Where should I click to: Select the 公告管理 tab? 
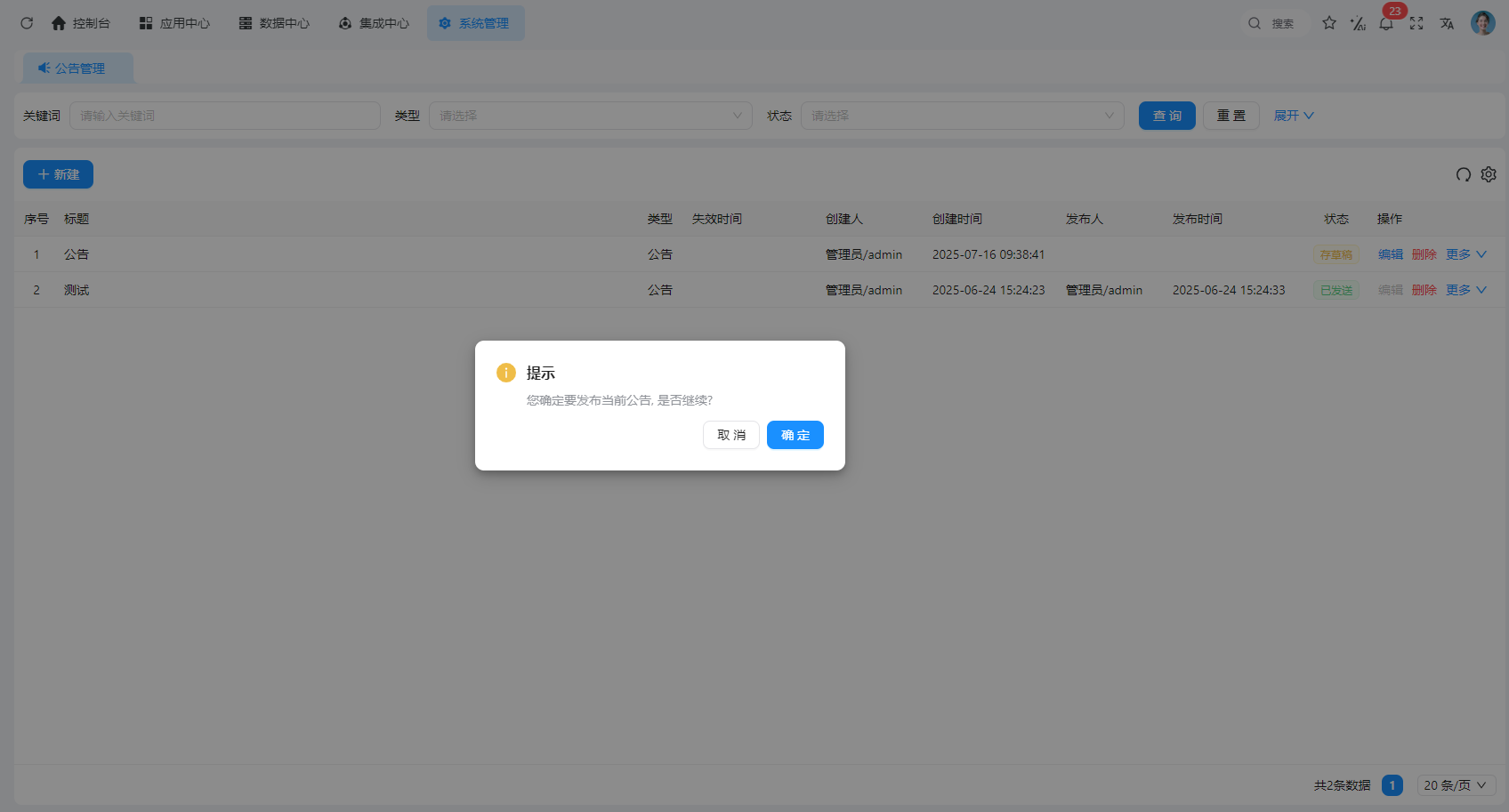77,68
